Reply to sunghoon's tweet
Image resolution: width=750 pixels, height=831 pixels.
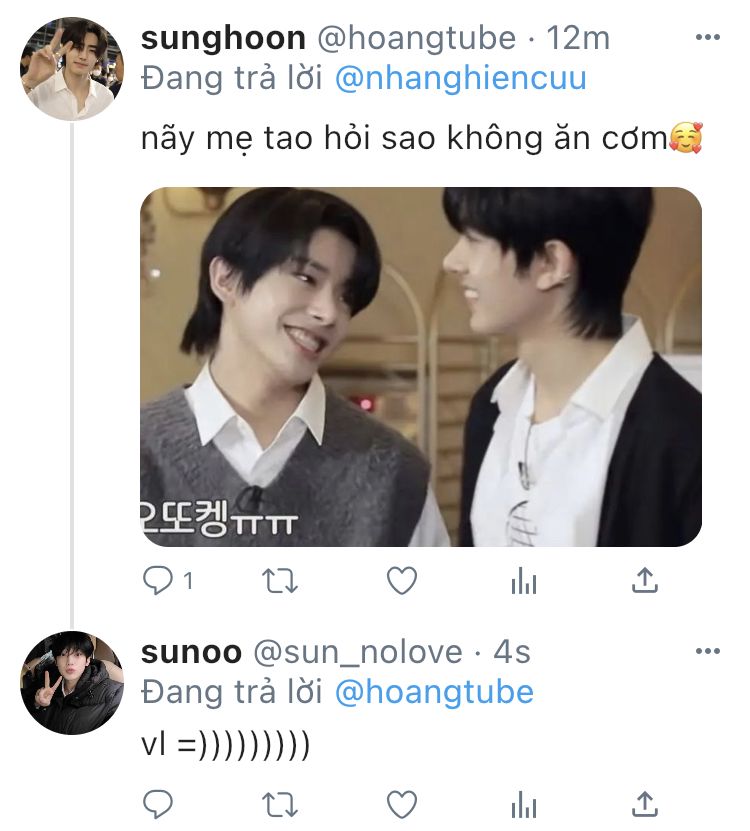click(158, 580)
